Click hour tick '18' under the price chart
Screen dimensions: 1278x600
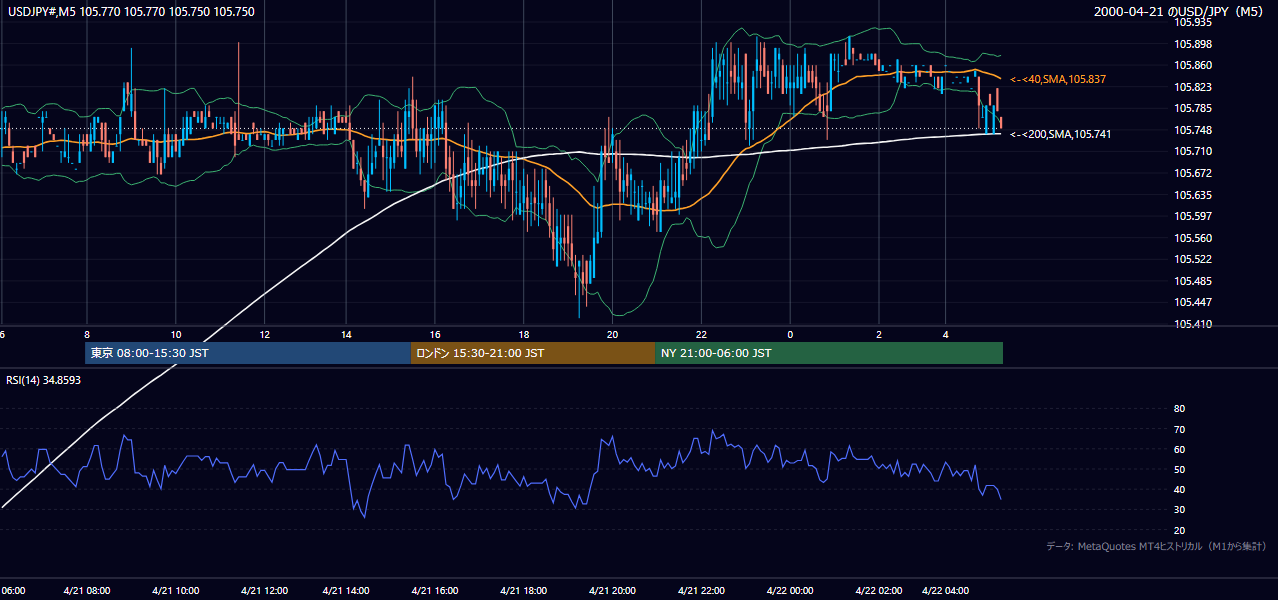pos(524,333)
